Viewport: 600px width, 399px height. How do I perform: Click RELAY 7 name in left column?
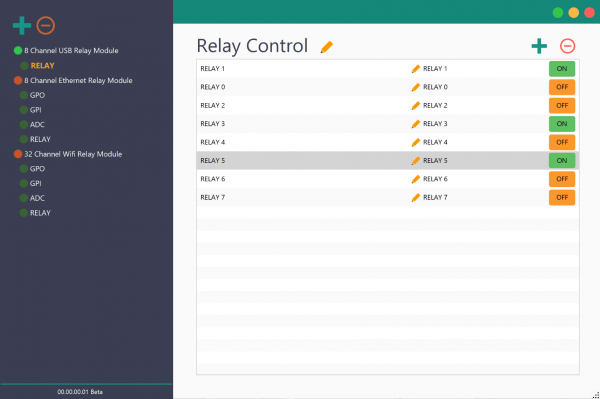212,197
